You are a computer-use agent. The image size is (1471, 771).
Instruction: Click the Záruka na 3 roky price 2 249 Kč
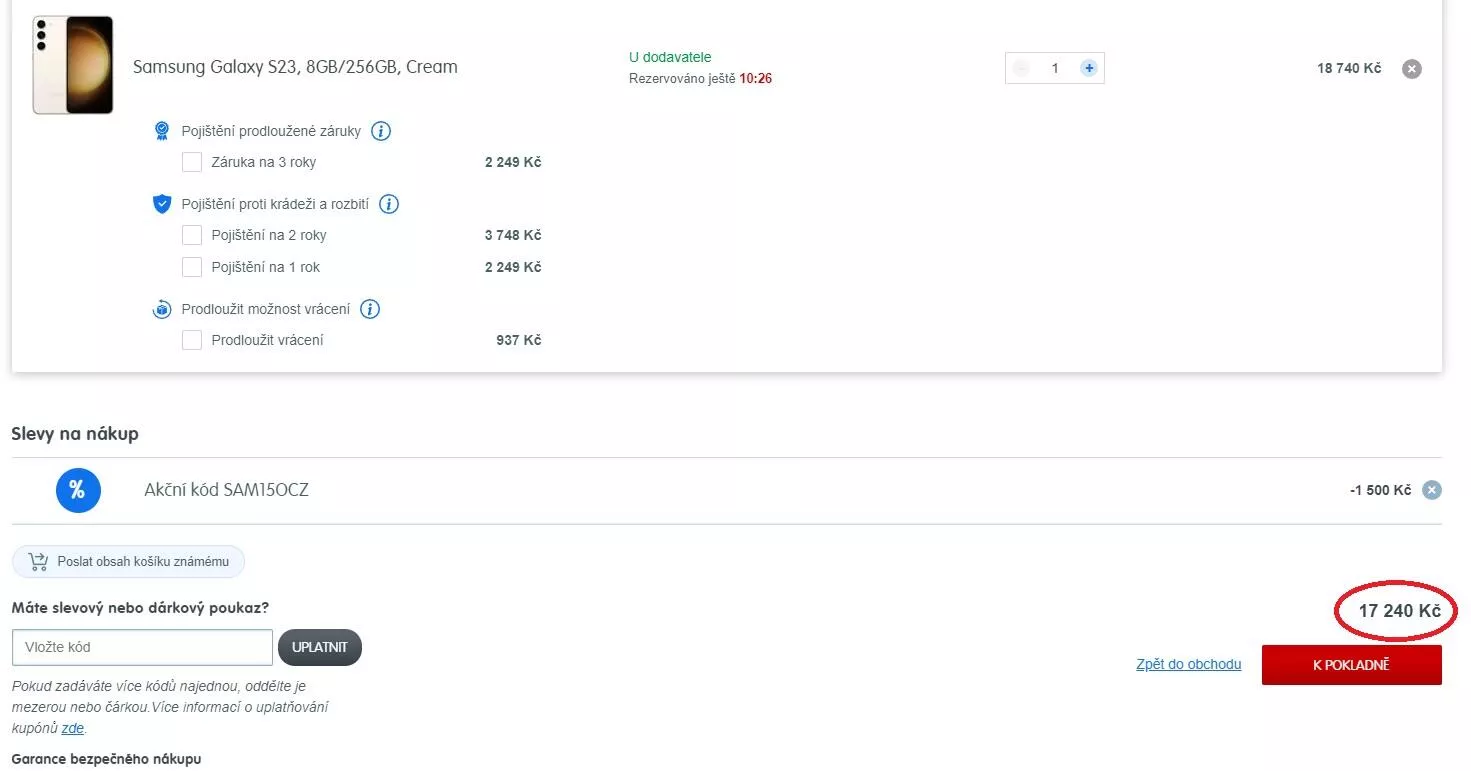pos(513,162)
